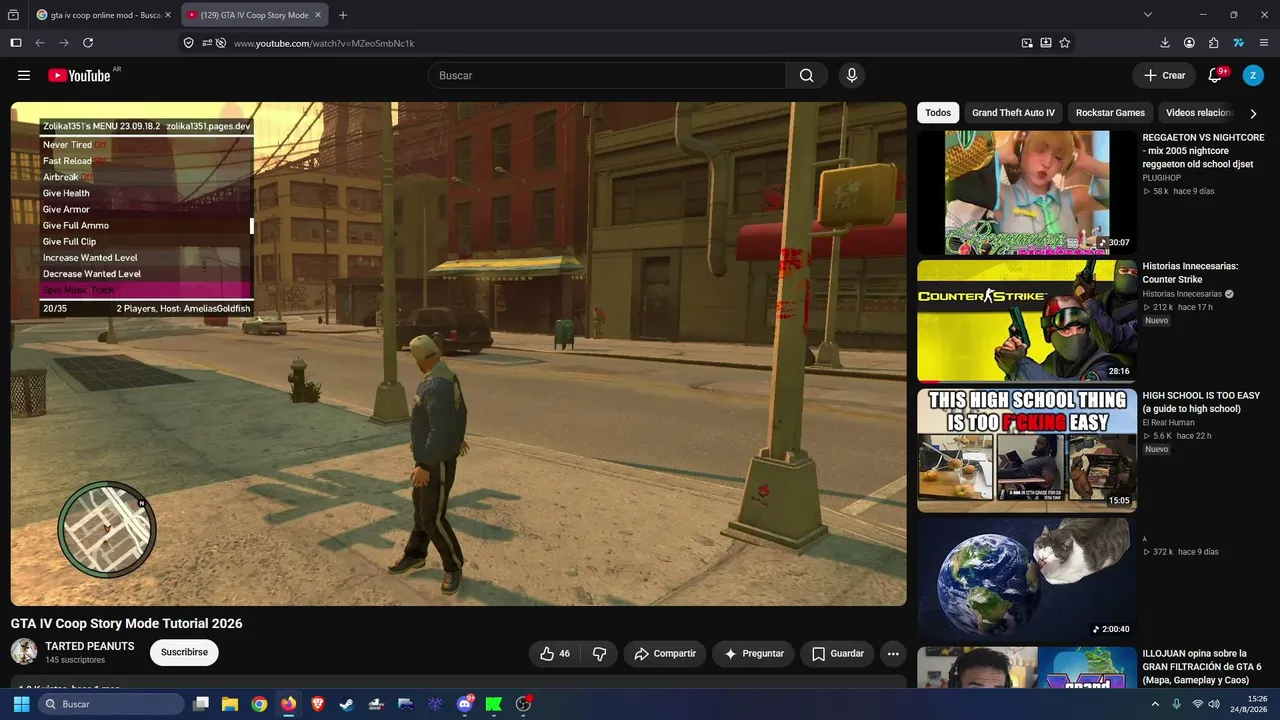Screen dimensions: 1280x720
Task: Click the browser address bar URL
Action: coord(324,43)
